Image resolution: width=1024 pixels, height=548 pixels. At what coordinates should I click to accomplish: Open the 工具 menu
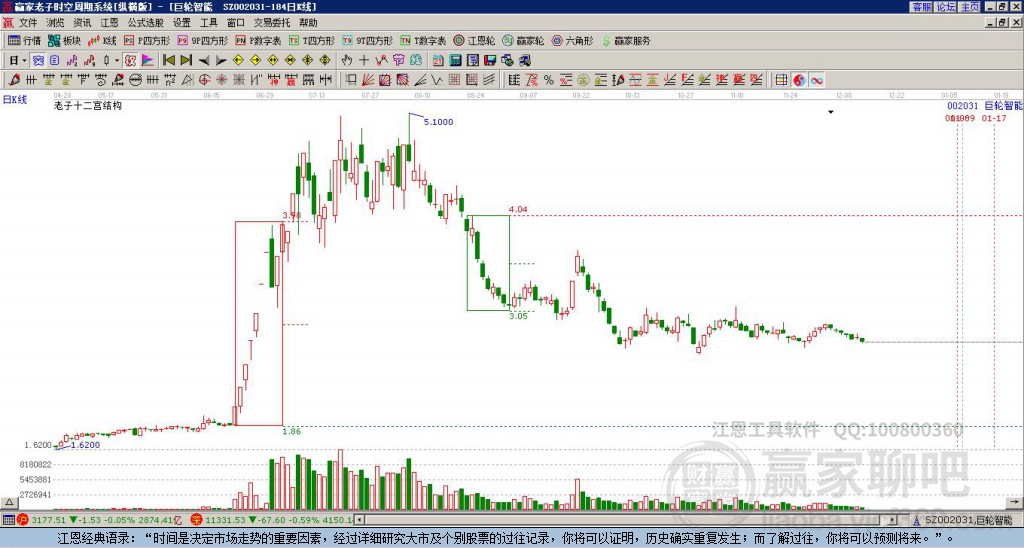(208, 23)
